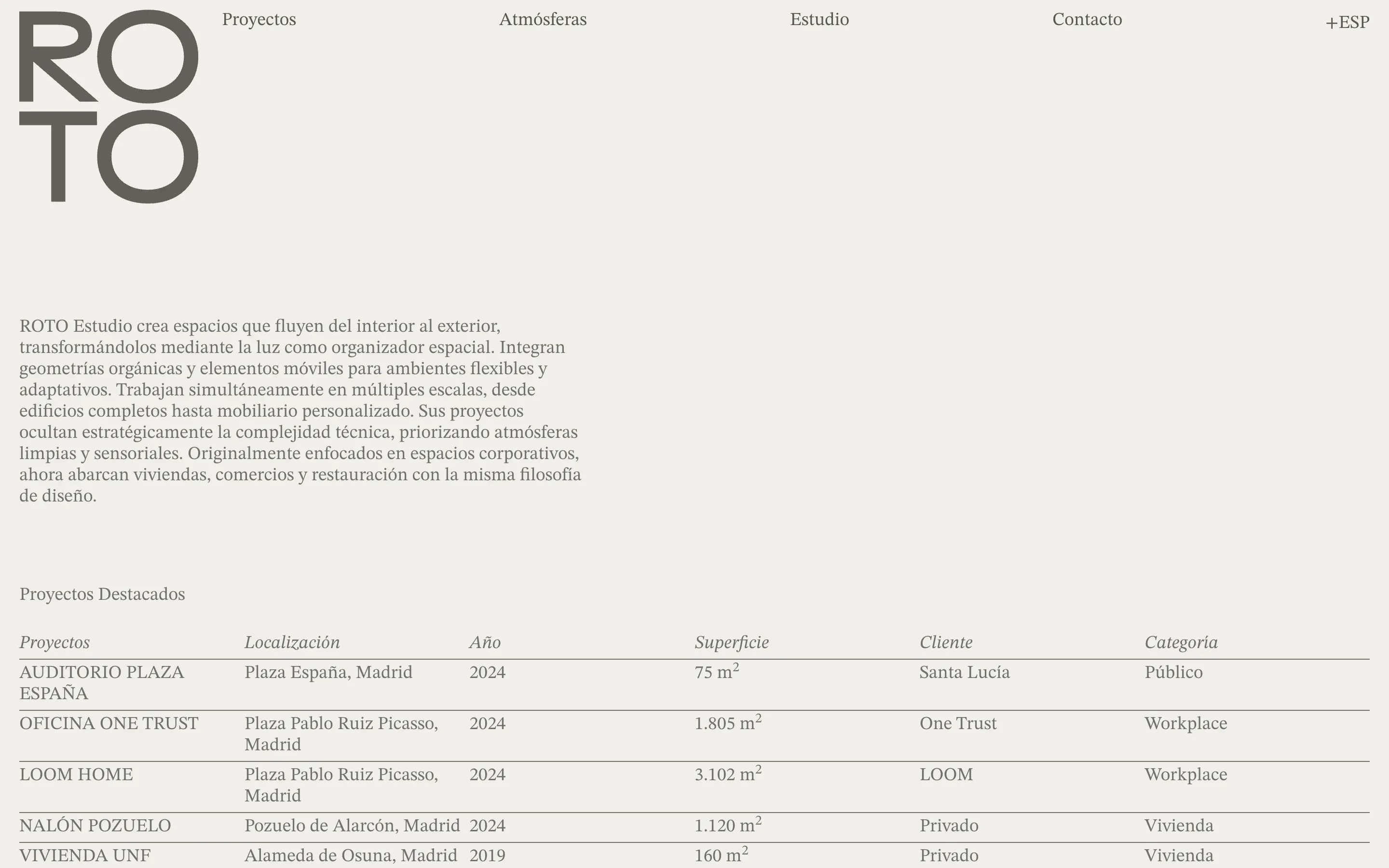Click the 160 m² surface value
Image resolution: width=1389 pixels, height=868 pixels.
tap(722, 855)
